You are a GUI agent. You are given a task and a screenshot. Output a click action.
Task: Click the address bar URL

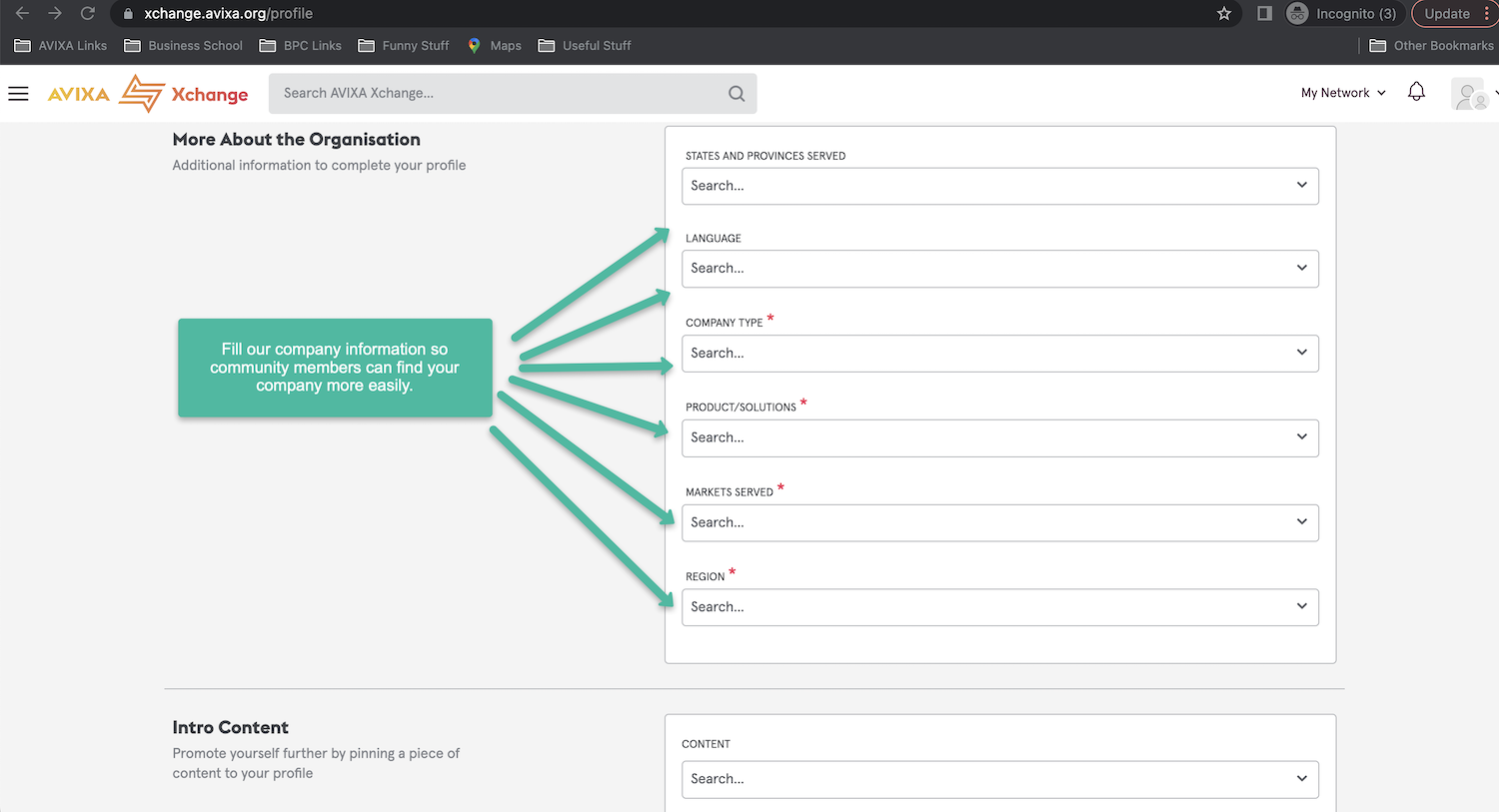click(228, 13)
